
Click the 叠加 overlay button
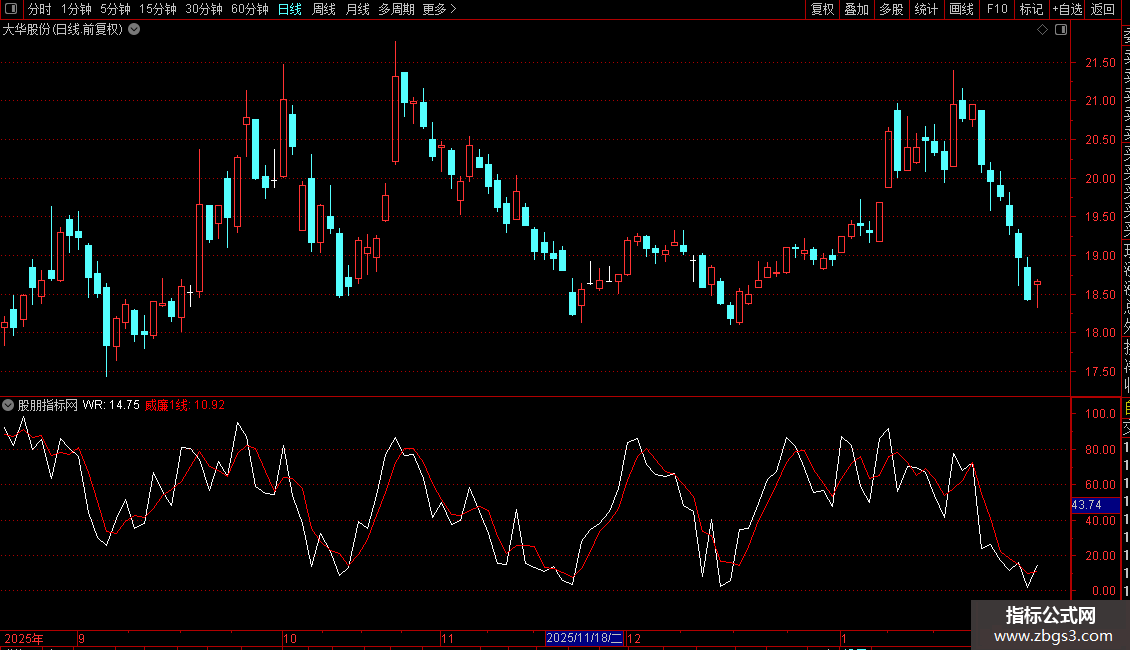coord(857,9)
